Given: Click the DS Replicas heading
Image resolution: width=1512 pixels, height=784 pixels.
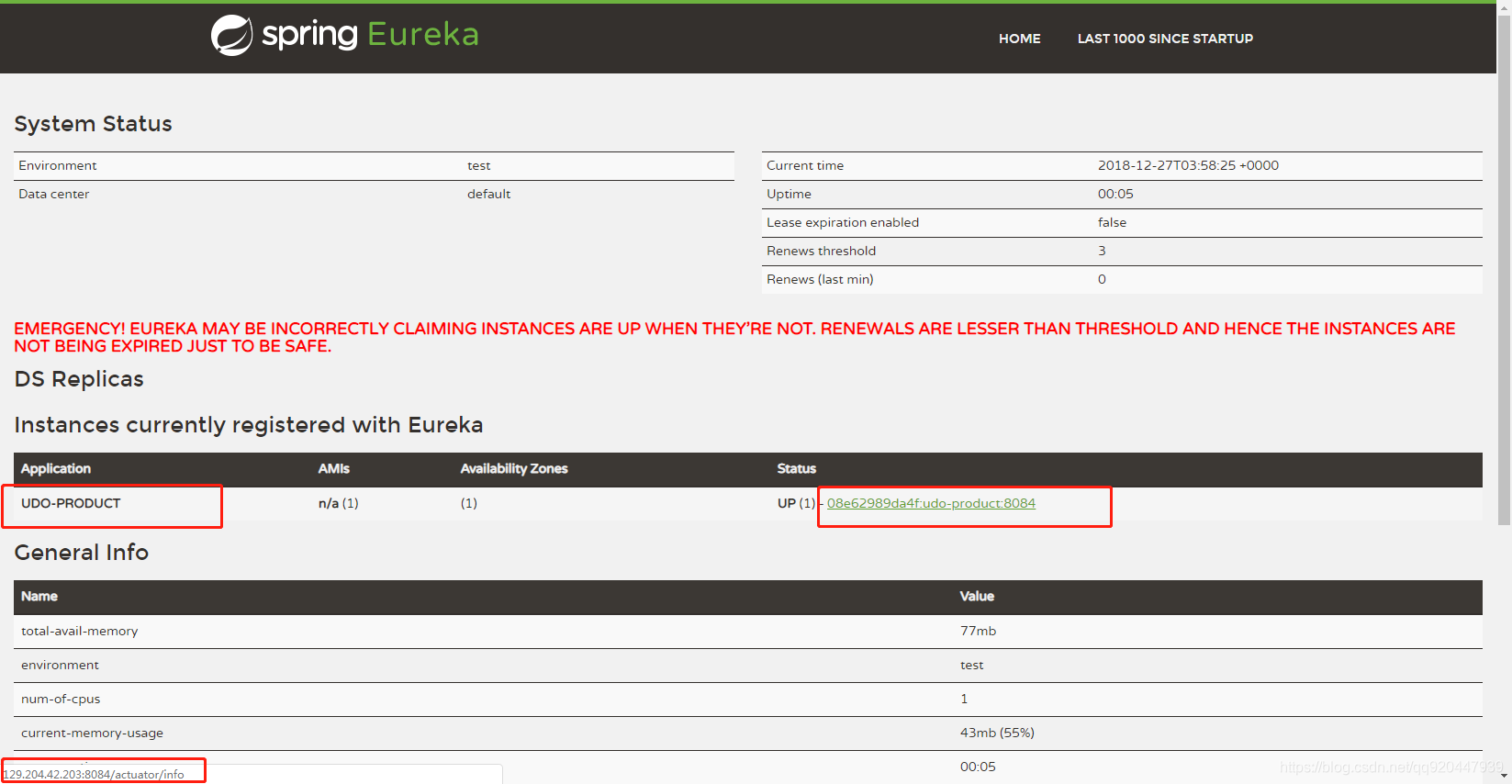Looking at the screenshot, I should (79, 379).
